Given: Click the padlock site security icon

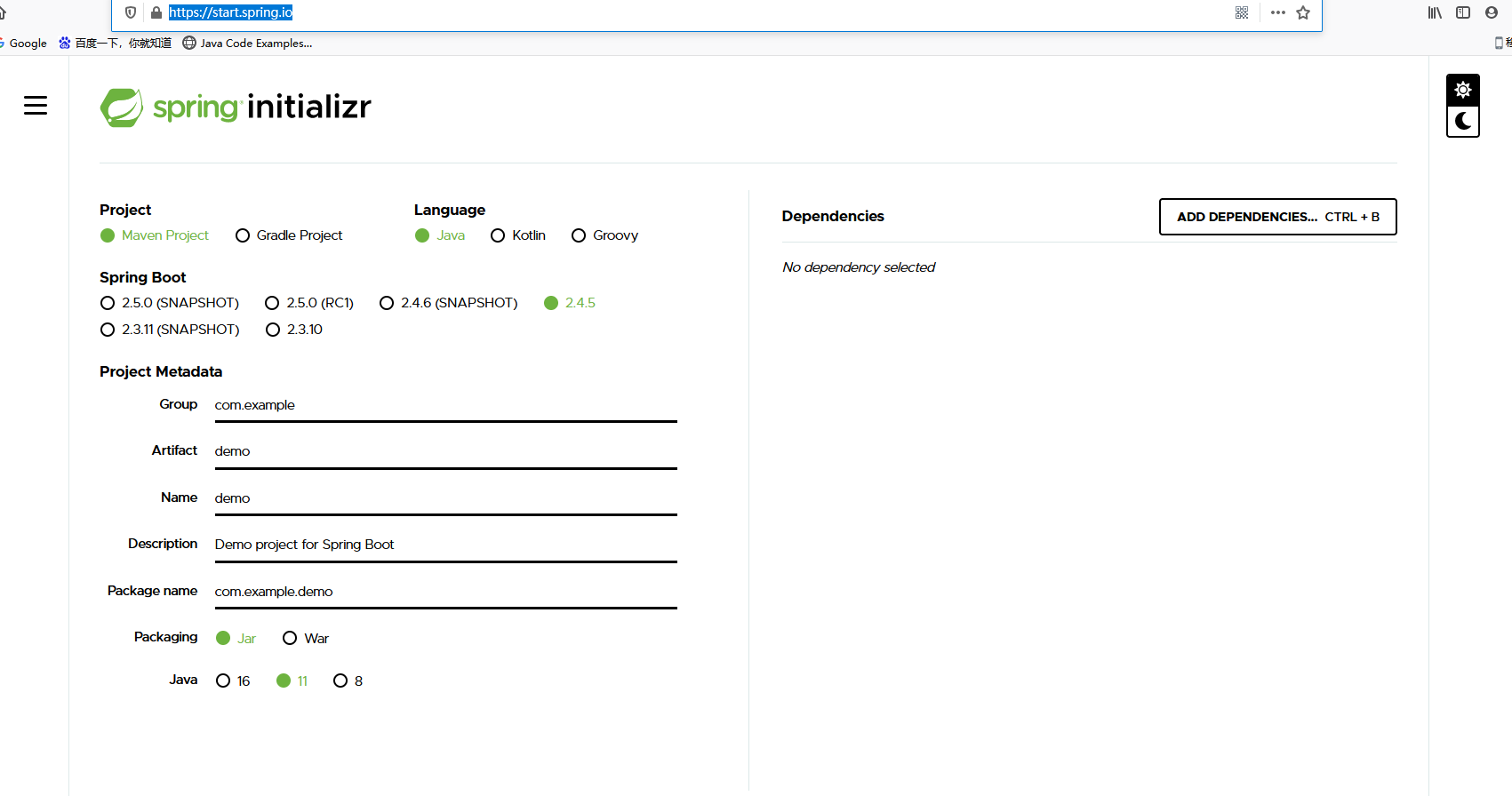Looking at the screenshot, I should [156, 12].
